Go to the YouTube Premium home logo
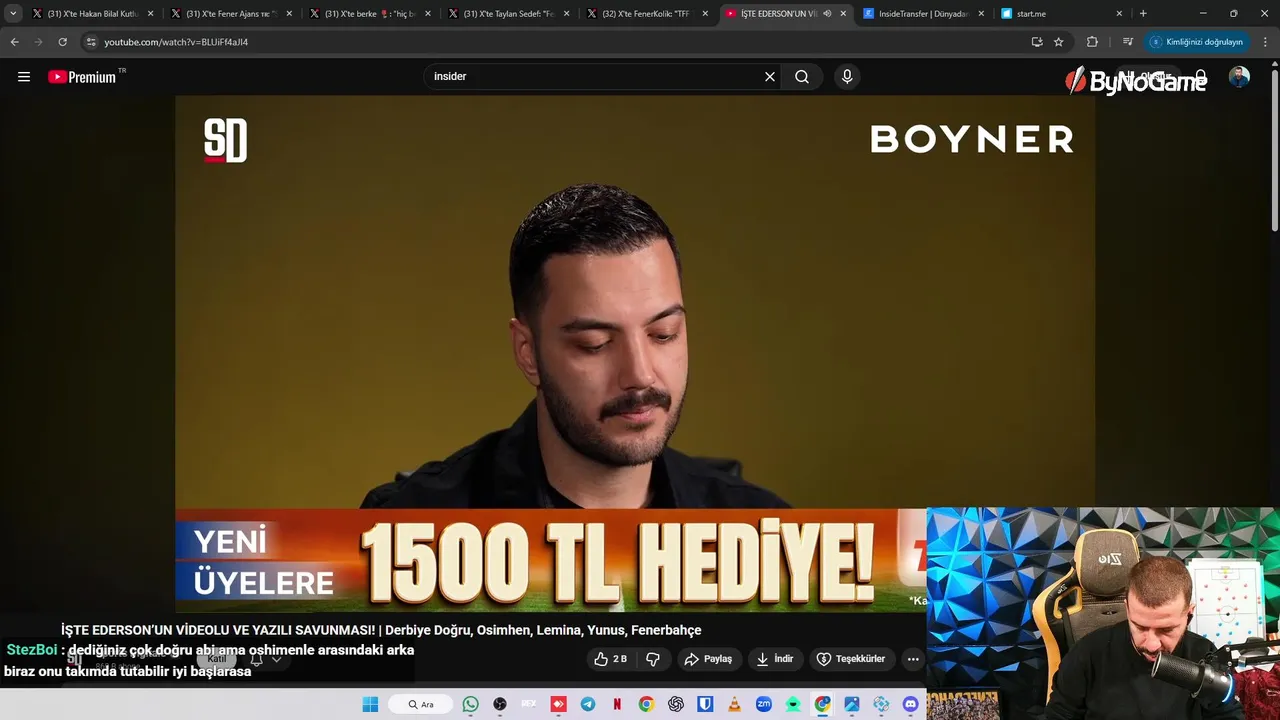The width and height of the screenshot is (1280, 720). [x=82, y=77]
